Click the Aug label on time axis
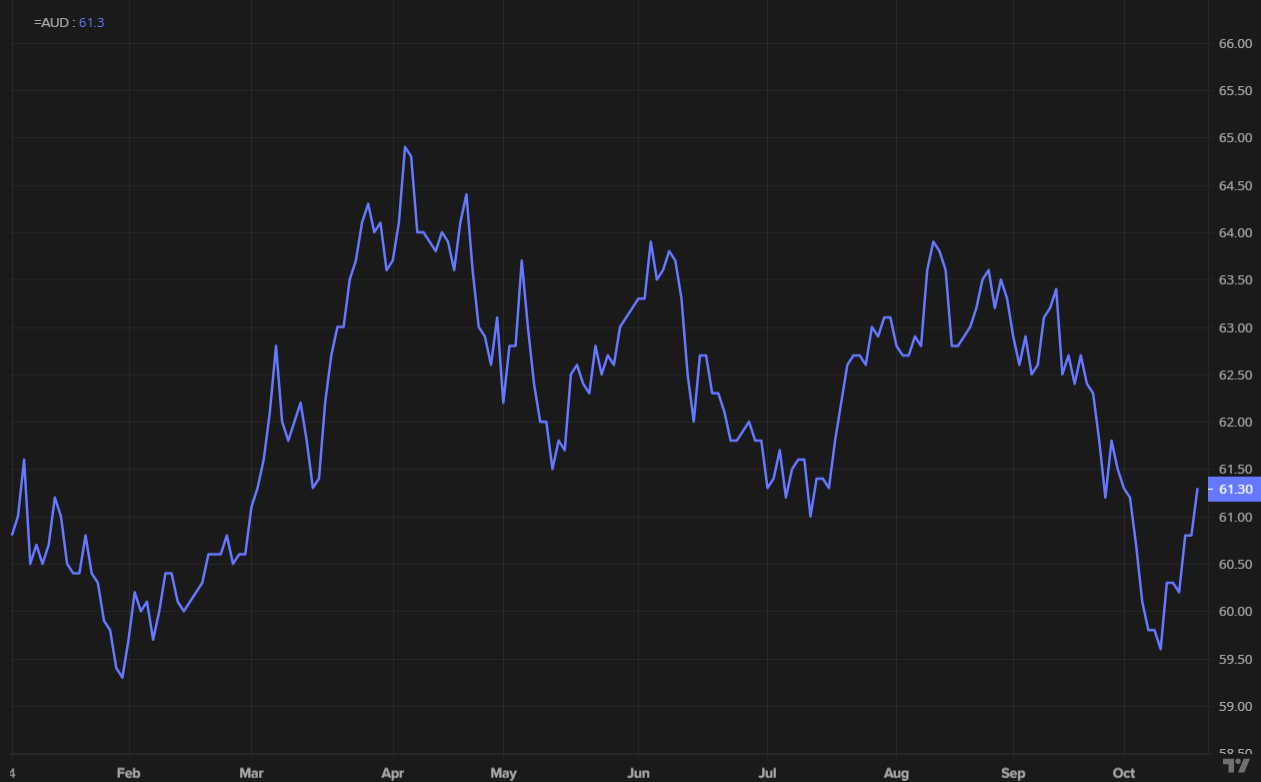1261x782 pixels. 896,773
